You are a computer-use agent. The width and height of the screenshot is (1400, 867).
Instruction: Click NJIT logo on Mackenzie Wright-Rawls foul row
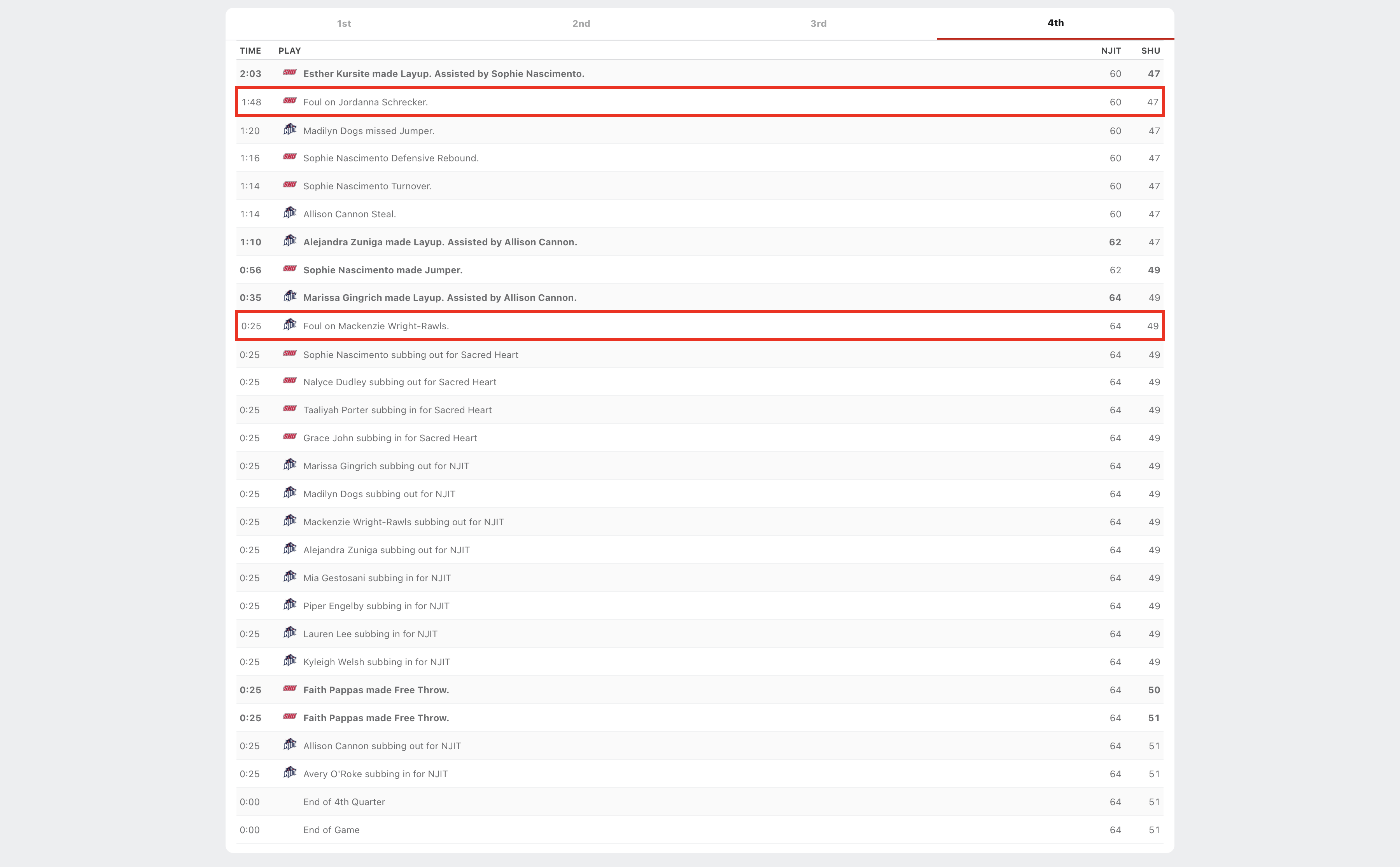click(290, 325)
